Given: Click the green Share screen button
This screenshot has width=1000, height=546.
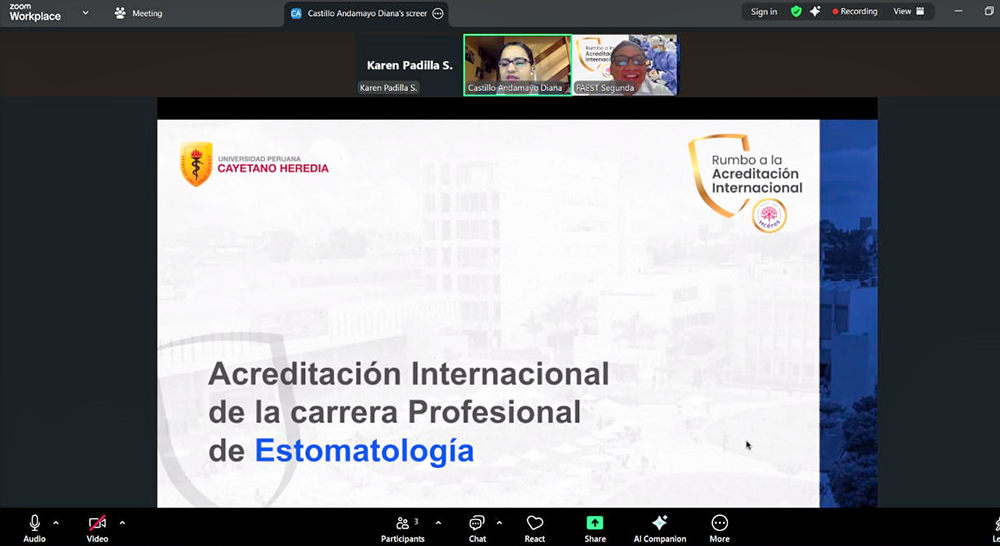Looking at the screenshot, I should point(595,523).
